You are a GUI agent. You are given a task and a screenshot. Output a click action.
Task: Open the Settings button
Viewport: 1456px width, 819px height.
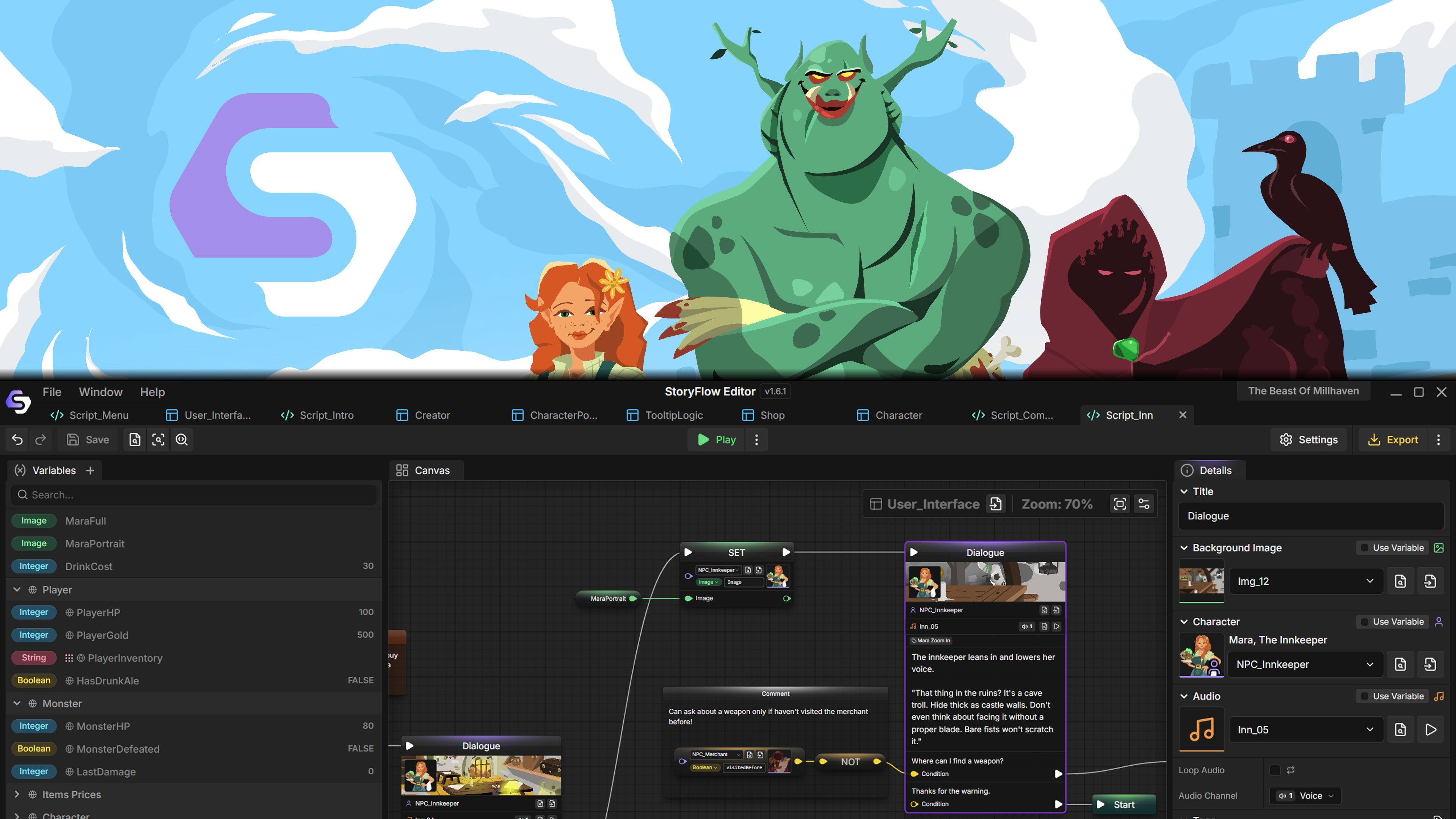tap(1309, 440)
